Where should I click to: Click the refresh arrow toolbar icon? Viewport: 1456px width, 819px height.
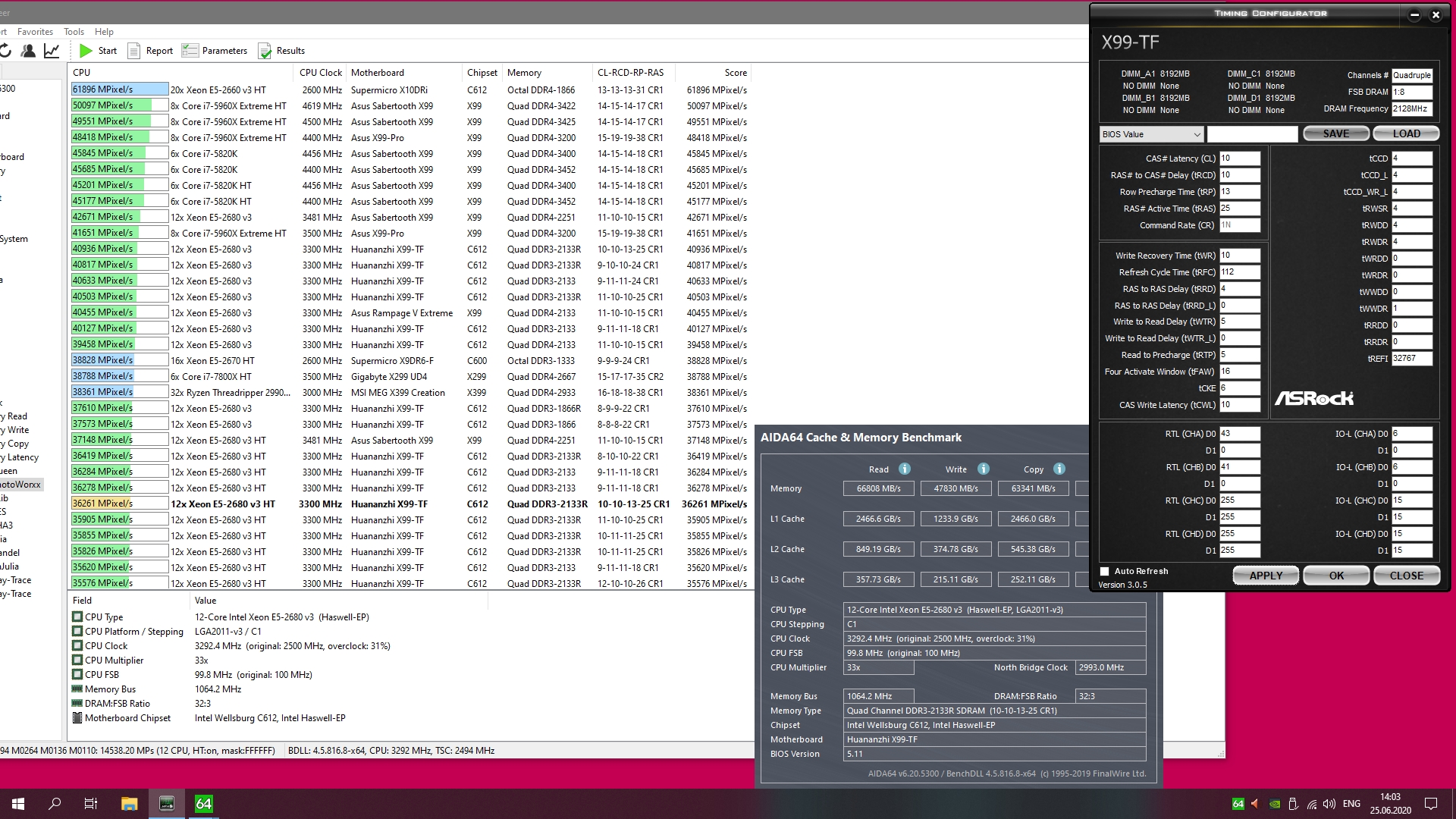click(5, 51)
